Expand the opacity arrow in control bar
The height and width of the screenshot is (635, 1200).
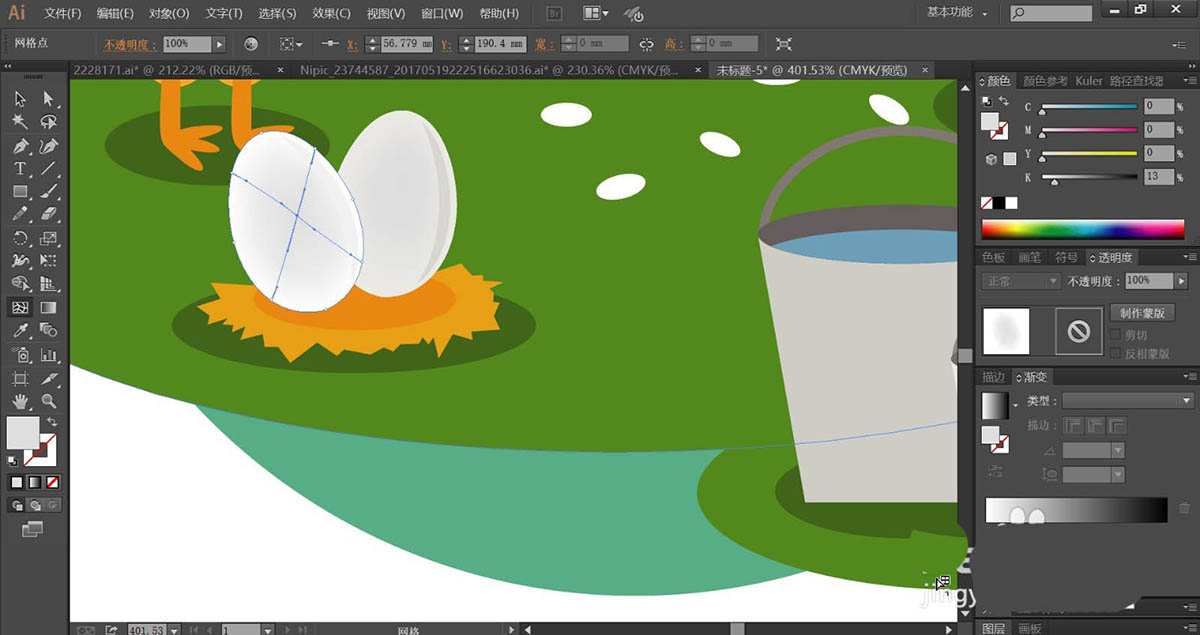[219, 44]
